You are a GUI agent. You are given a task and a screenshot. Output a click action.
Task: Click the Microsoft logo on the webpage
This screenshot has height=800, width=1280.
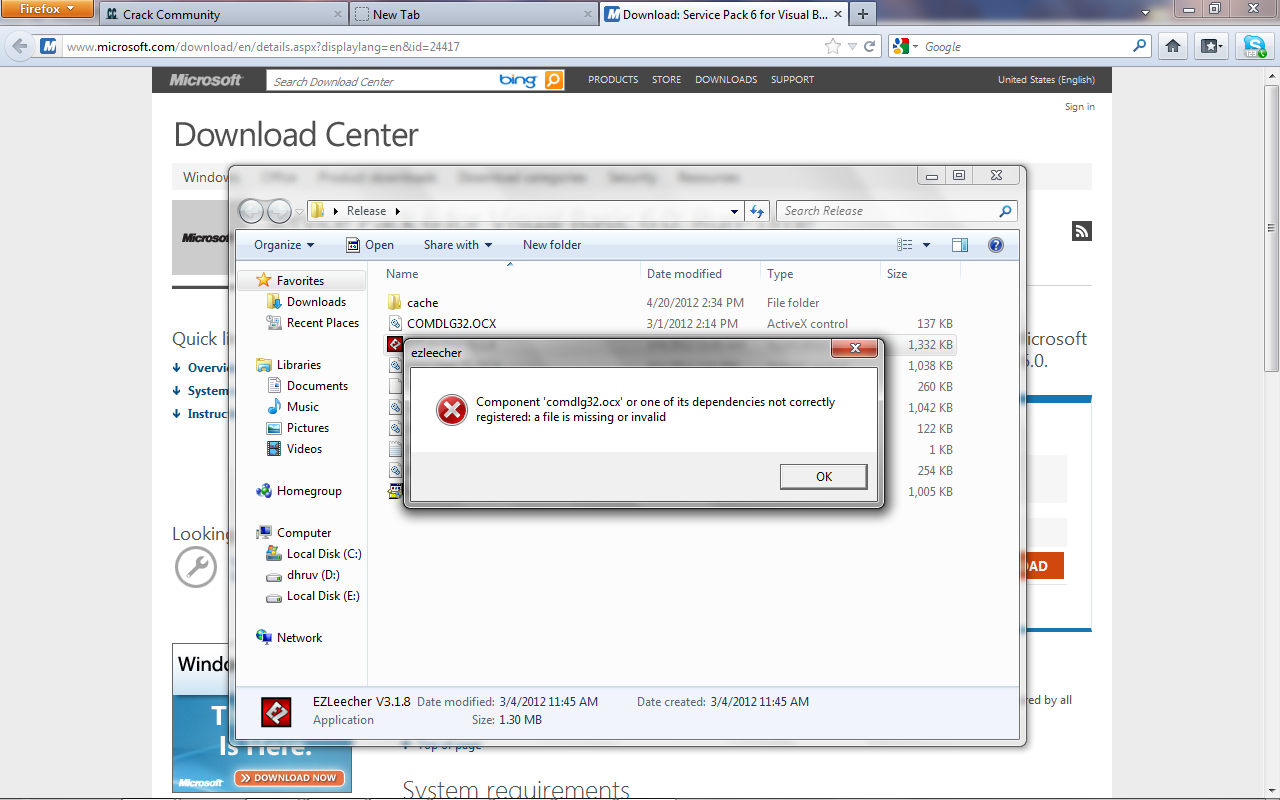(205, 80)
